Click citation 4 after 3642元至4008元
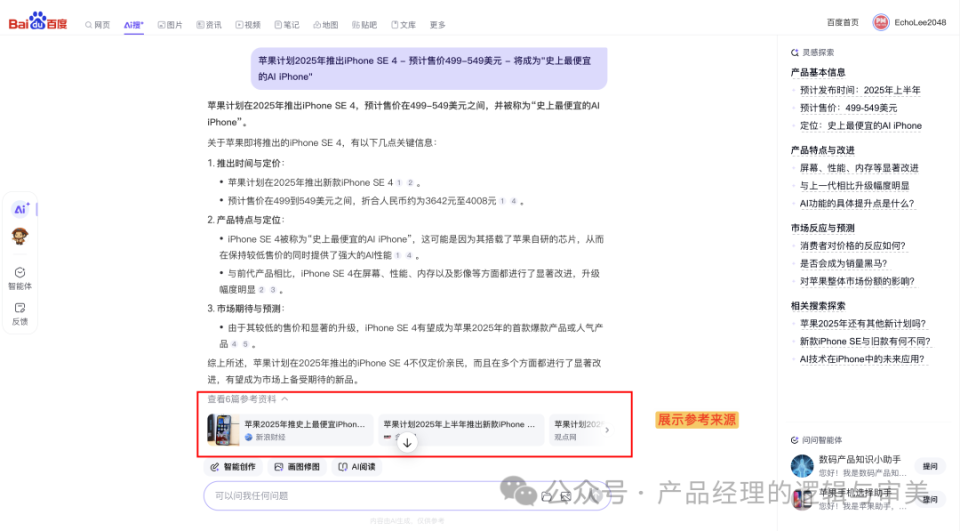This screenshot has width=960, height=531. coord(514,201)
